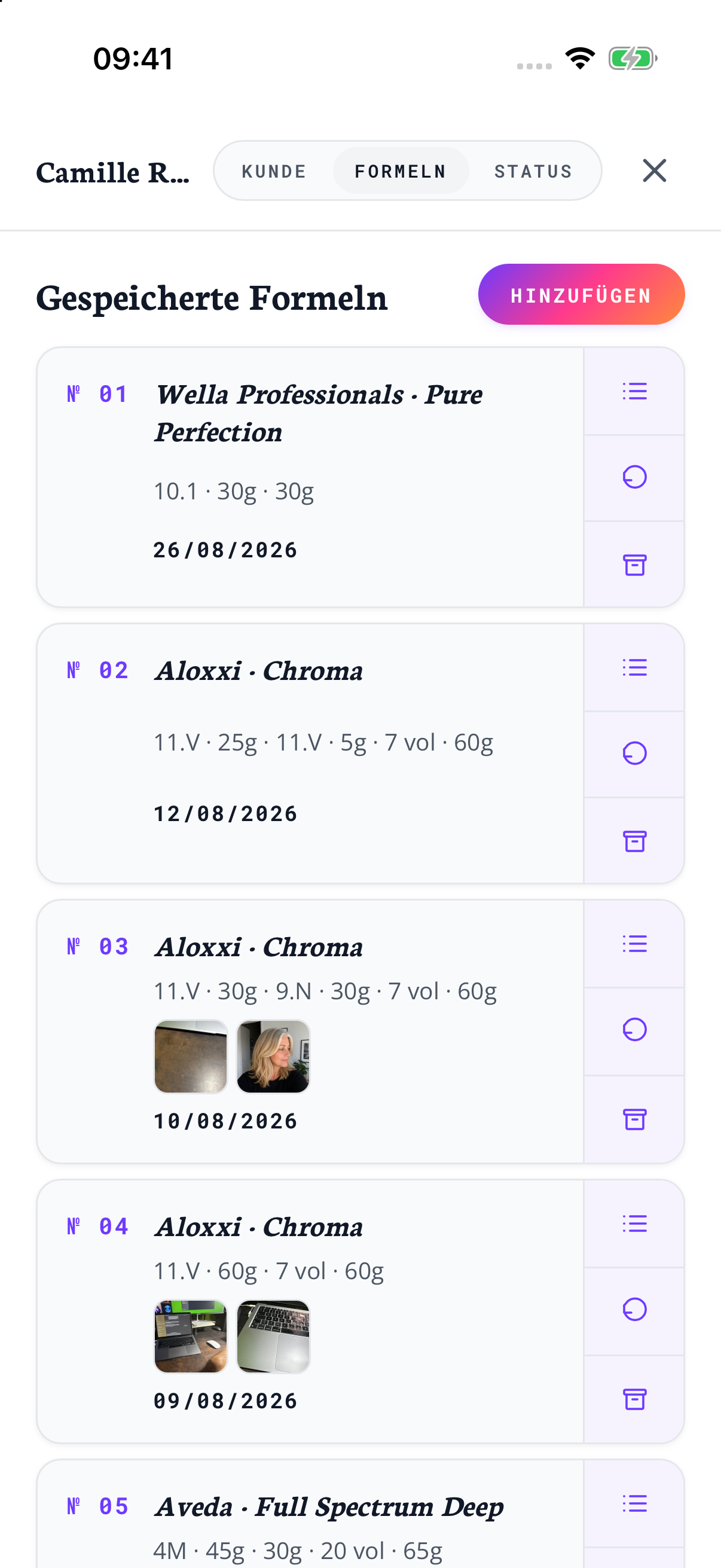
Task: Open the laptop keyboard photo in formula 04
Action: [273, 1337]
